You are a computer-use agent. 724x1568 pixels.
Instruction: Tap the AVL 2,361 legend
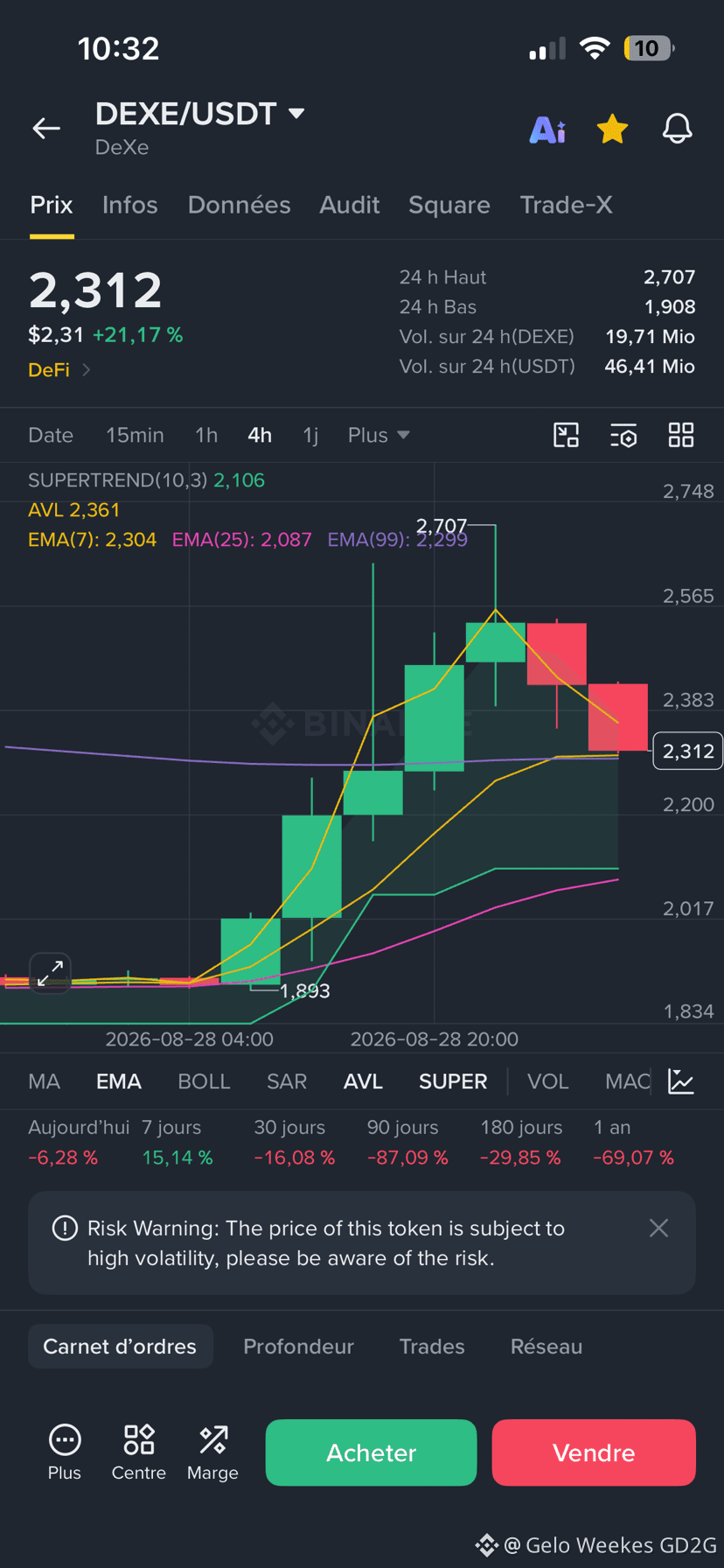point(73,510)
